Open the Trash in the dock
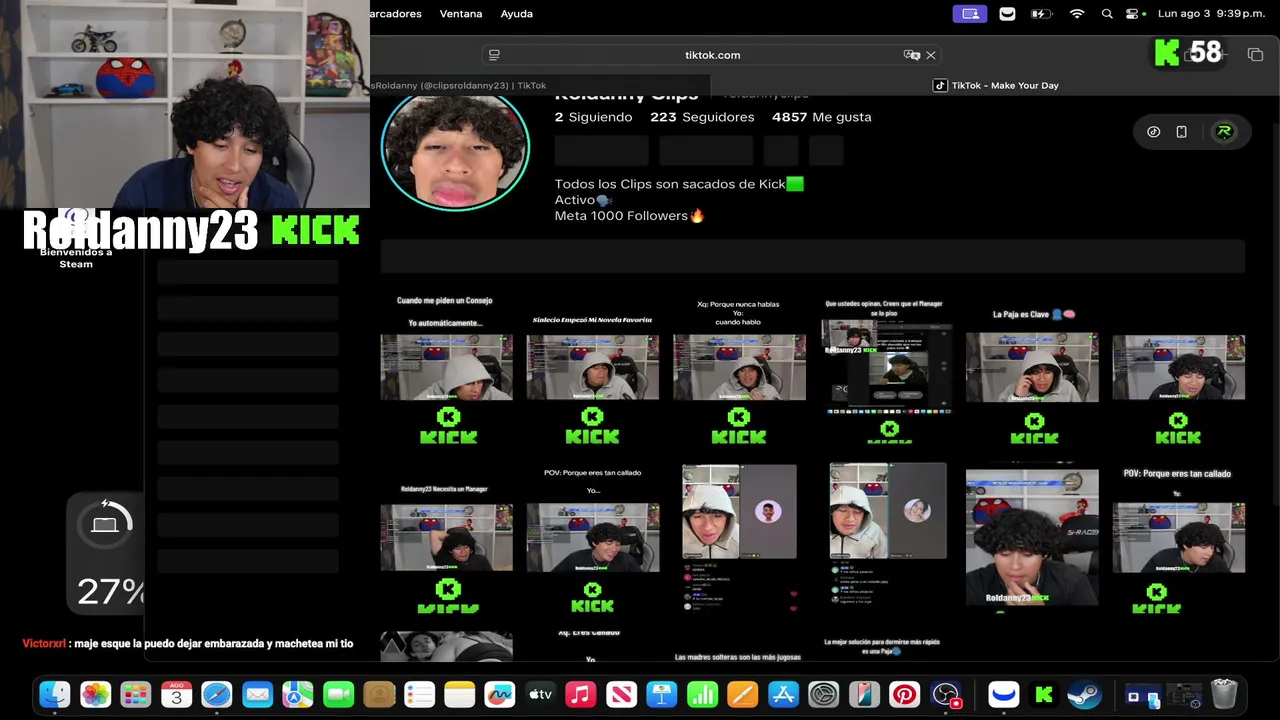1280x720 pixels. point(1224,694)
